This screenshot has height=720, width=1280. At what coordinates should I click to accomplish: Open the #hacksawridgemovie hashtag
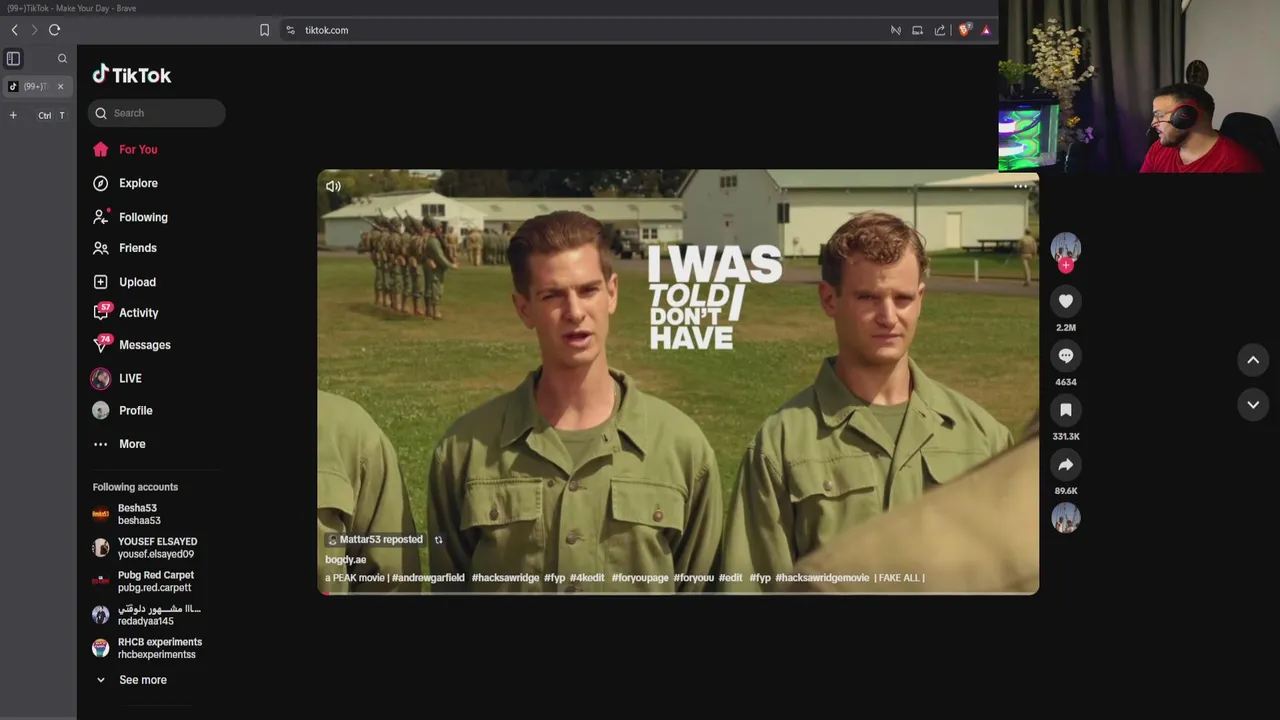point(822,578)
